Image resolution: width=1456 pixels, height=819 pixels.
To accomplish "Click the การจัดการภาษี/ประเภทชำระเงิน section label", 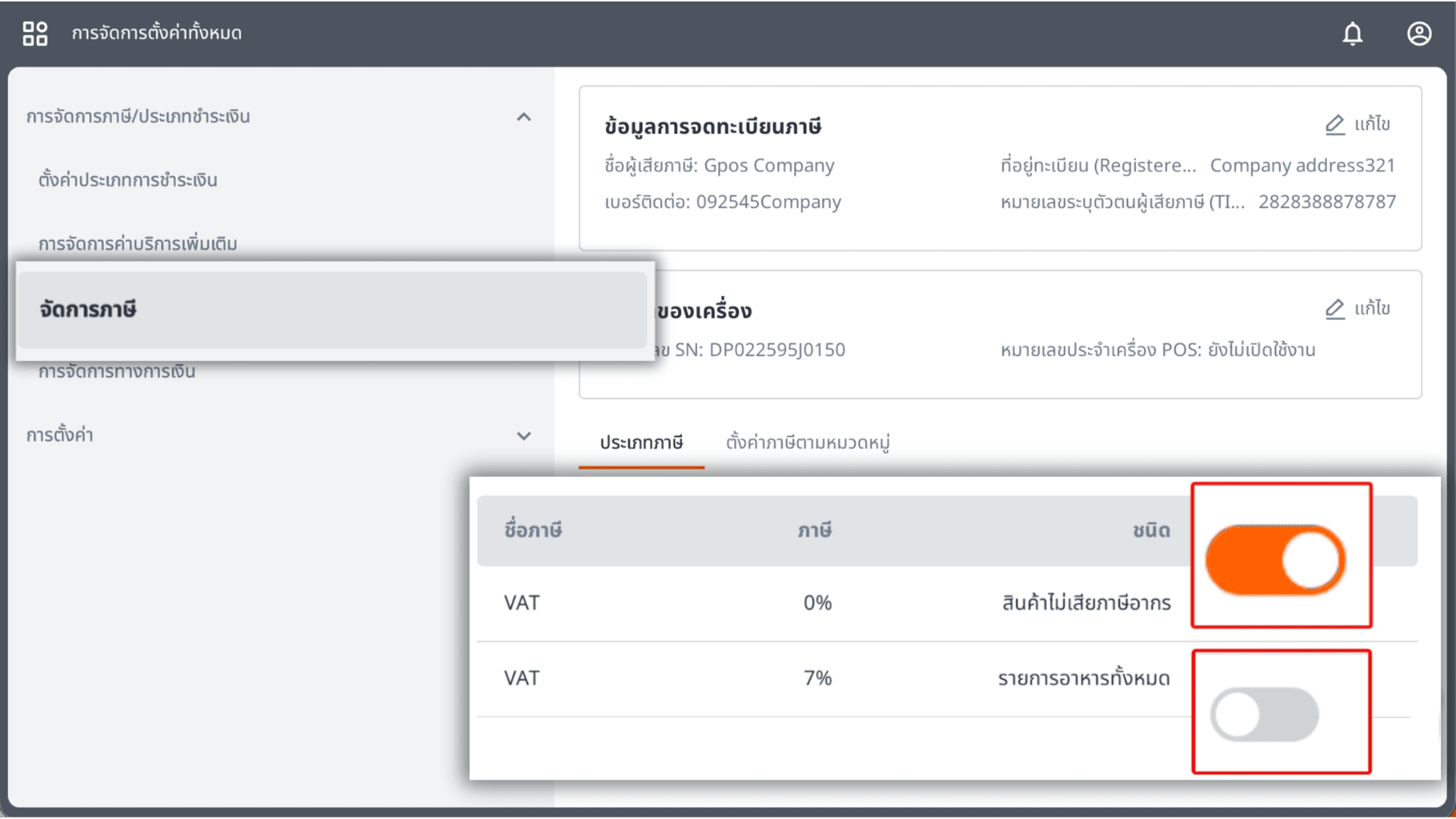I will (x=137, y=117).
